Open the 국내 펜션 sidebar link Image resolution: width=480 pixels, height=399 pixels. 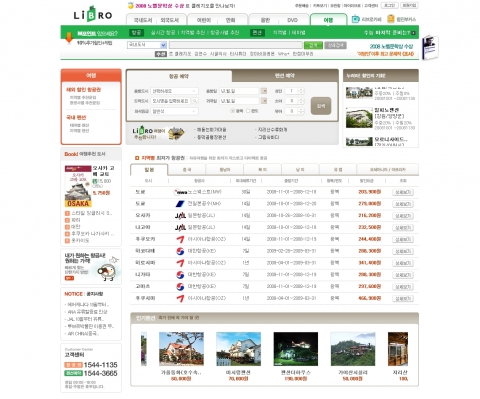tap(76, 117)
